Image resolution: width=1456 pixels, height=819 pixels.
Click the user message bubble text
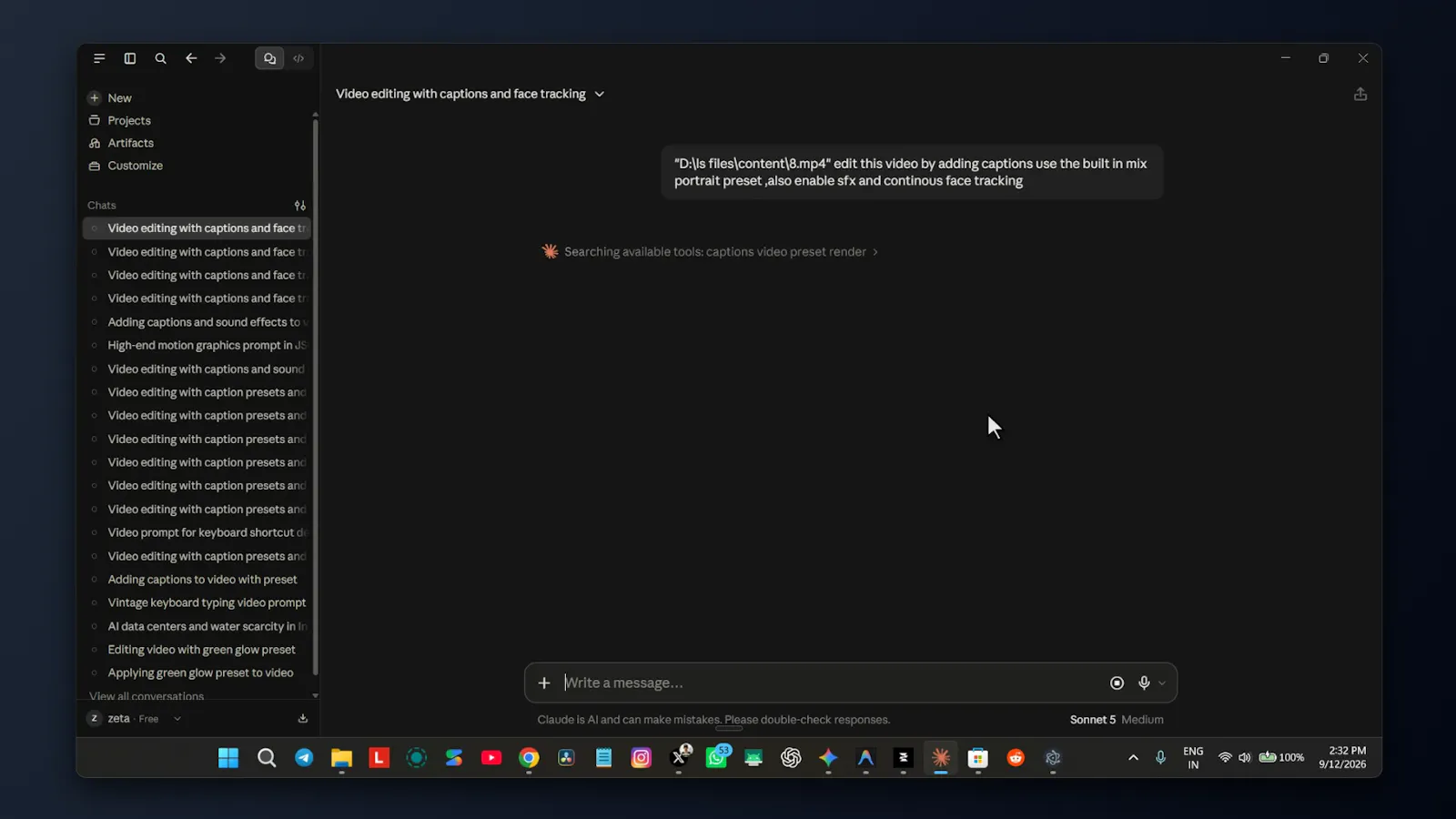tap(911, 172)
